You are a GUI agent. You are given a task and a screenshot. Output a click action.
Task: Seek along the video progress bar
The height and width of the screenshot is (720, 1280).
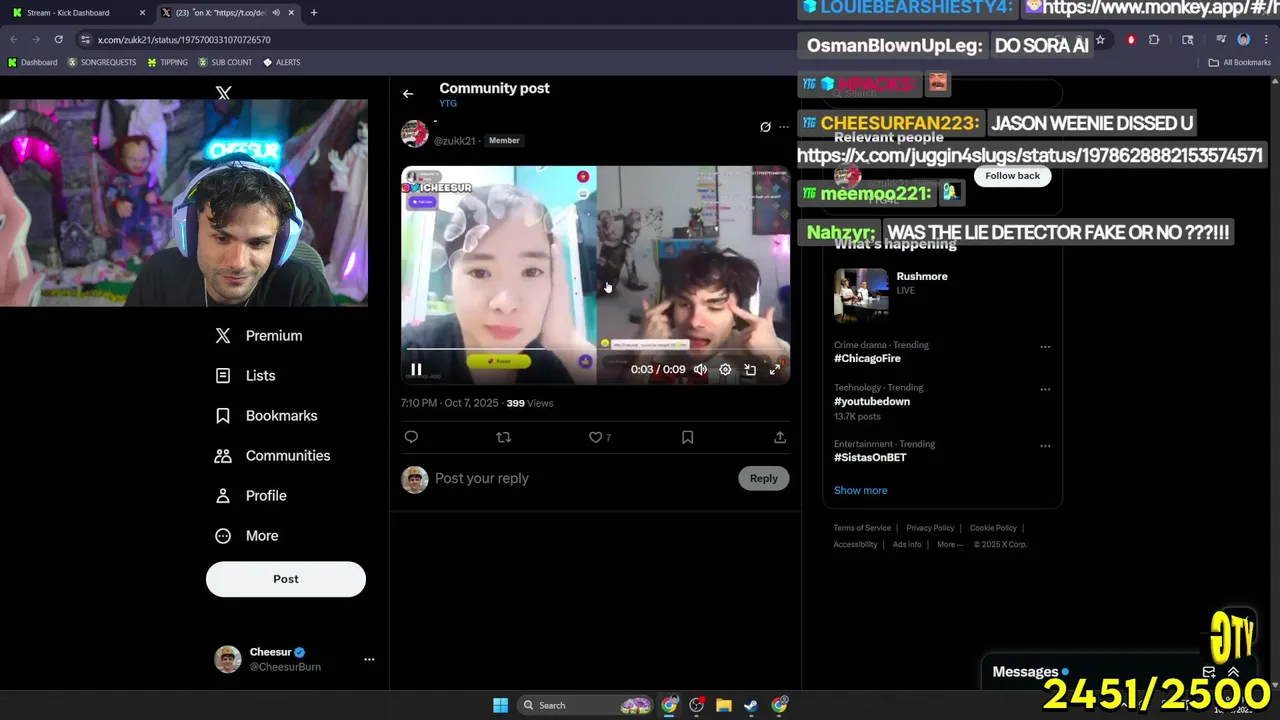(x=595, y=350)
